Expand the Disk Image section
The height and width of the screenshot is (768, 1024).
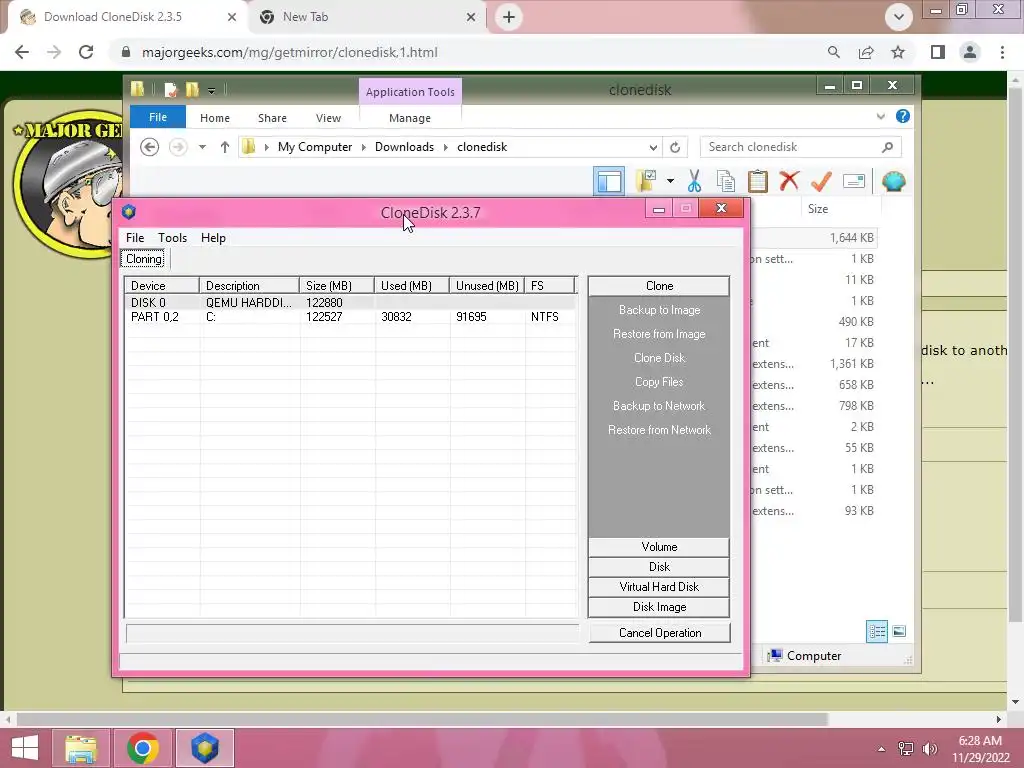659,607
